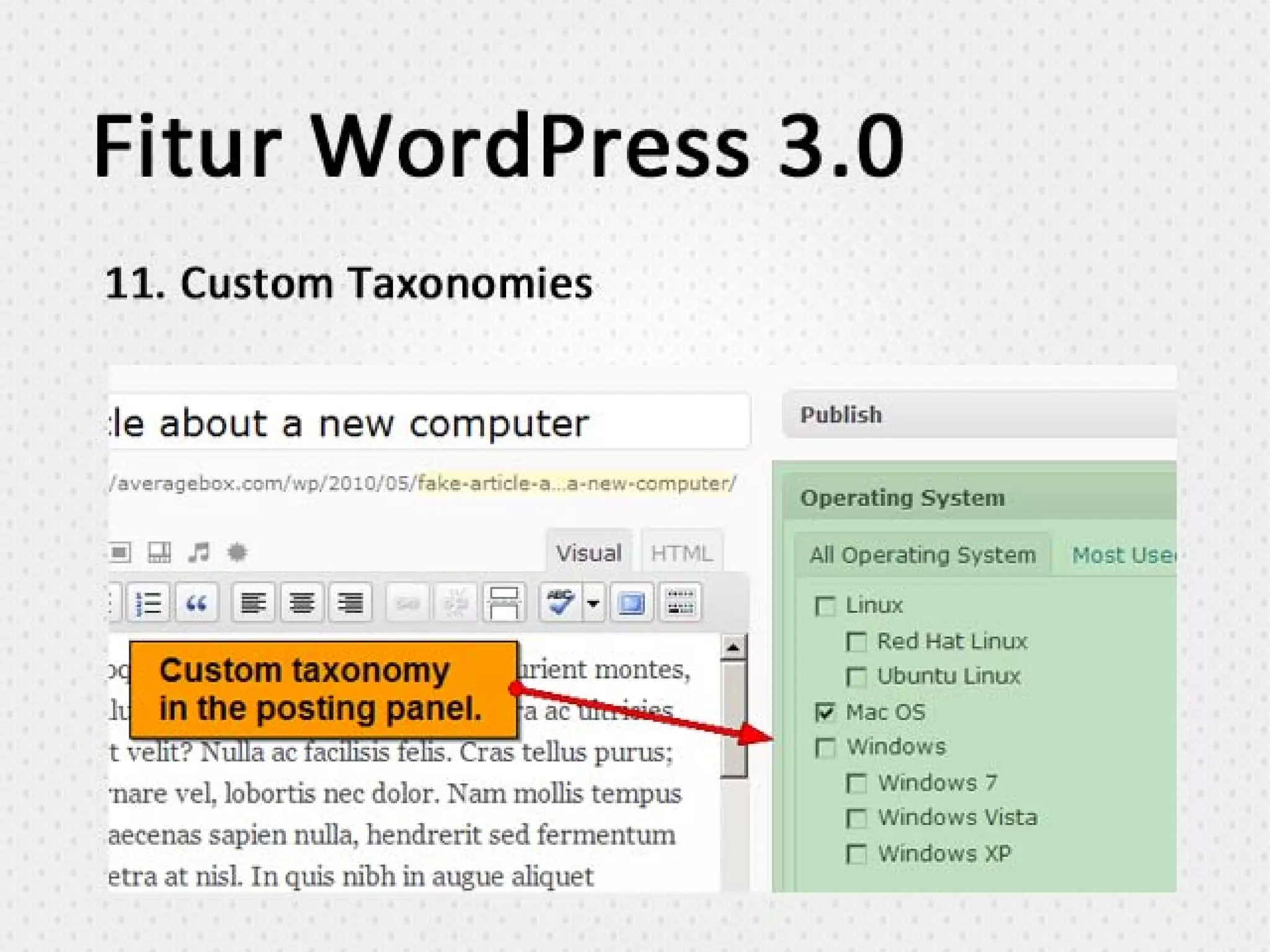Collapse the Operating System panel header

click(979, 498)
